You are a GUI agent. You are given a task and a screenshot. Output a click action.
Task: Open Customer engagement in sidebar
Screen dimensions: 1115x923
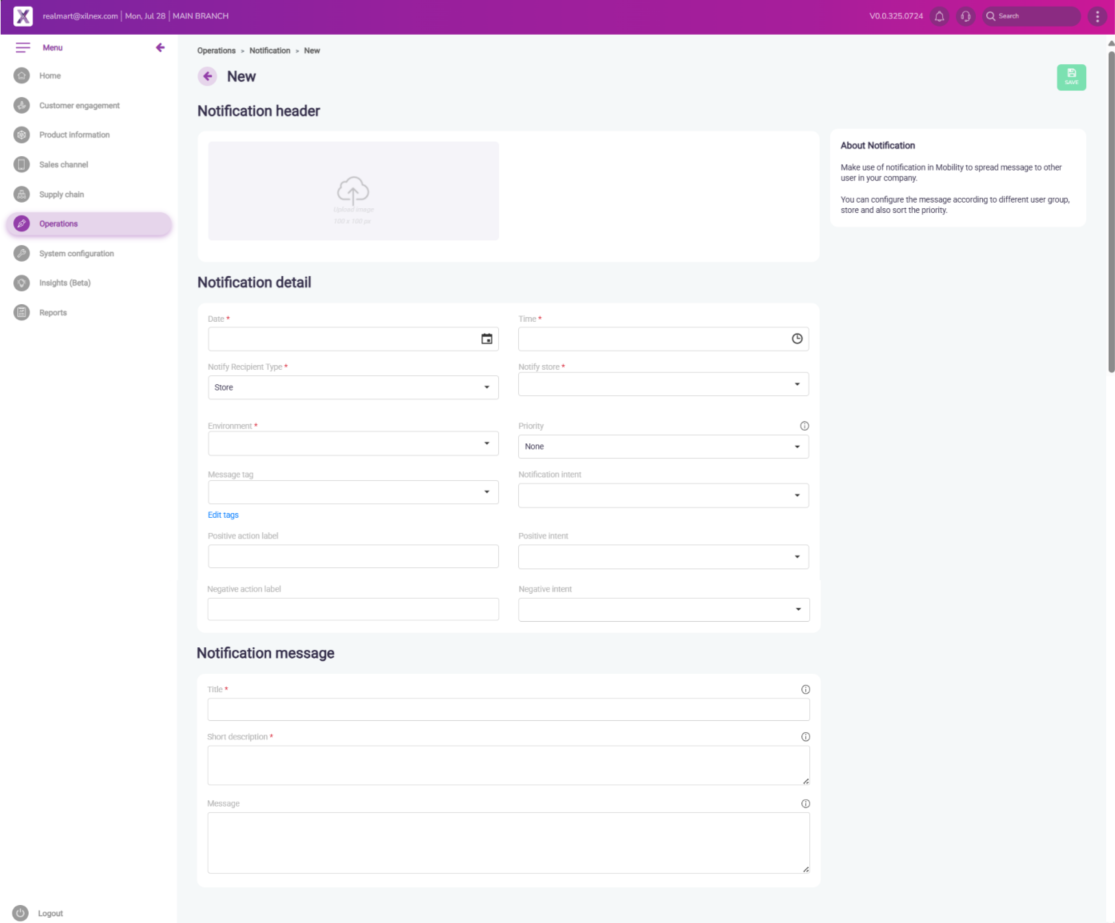point(79,105)
